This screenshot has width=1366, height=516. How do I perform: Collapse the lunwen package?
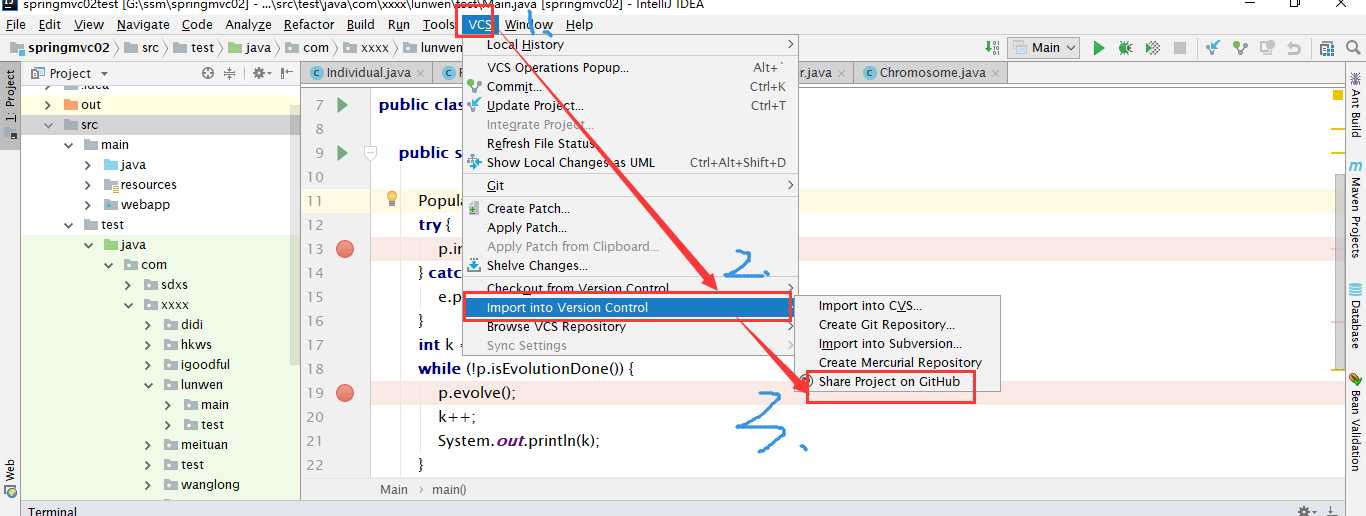pos(149,384)
